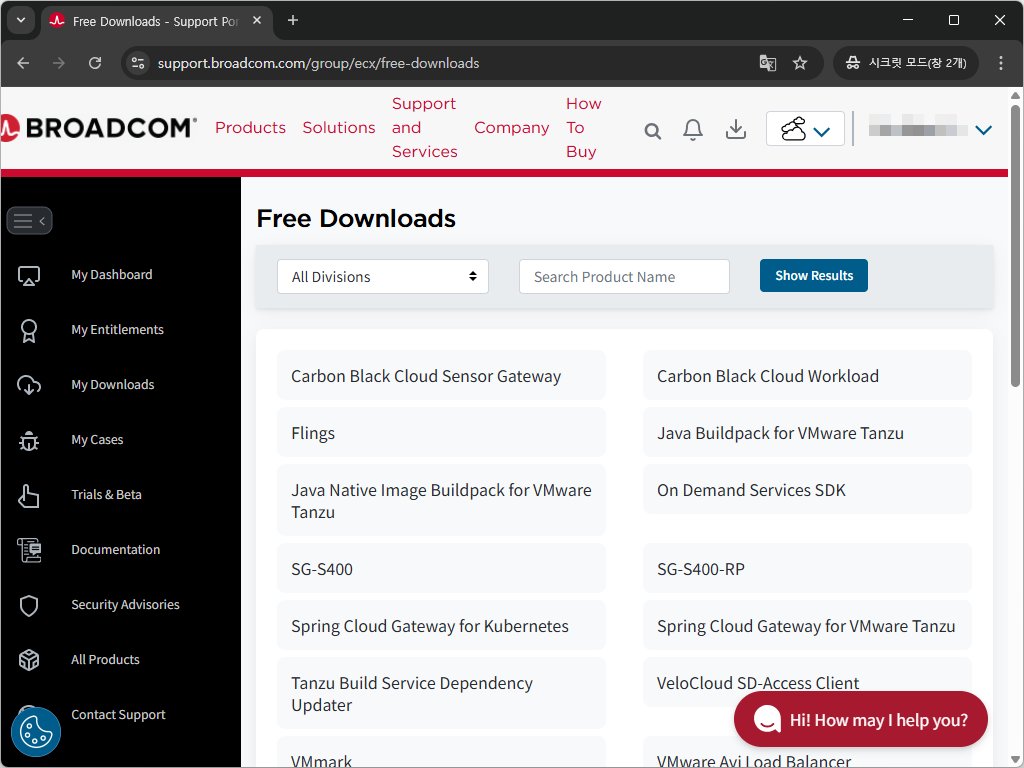Open the site search magnifier icon

[x=652, y=131]
